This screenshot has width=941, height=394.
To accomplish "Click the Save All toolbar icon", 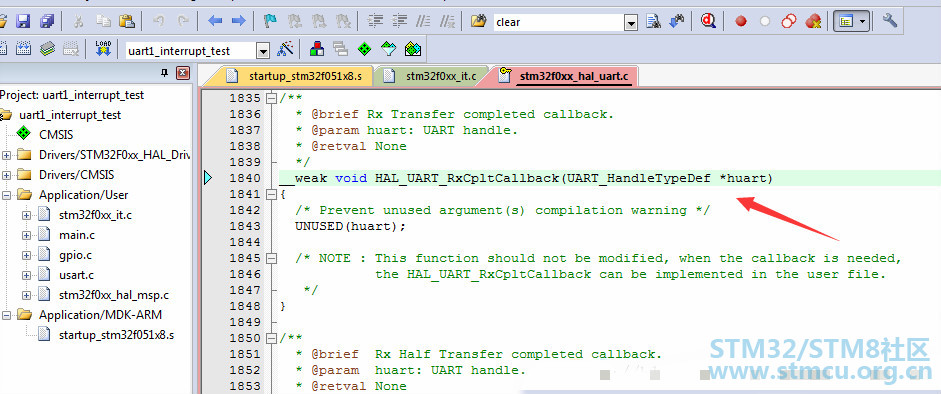I will (x=47, y=22).
